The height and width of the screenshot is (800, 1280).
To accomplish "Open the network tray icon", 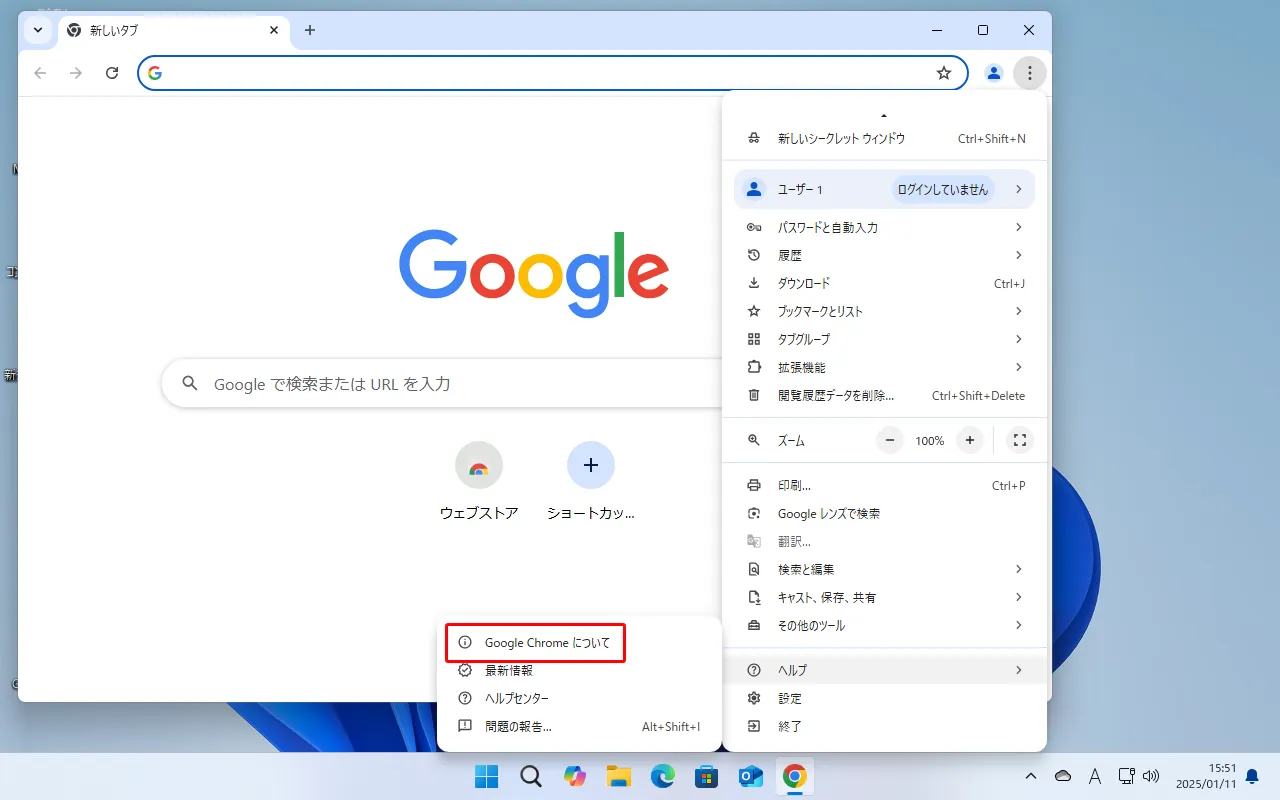I will 1127,776.
